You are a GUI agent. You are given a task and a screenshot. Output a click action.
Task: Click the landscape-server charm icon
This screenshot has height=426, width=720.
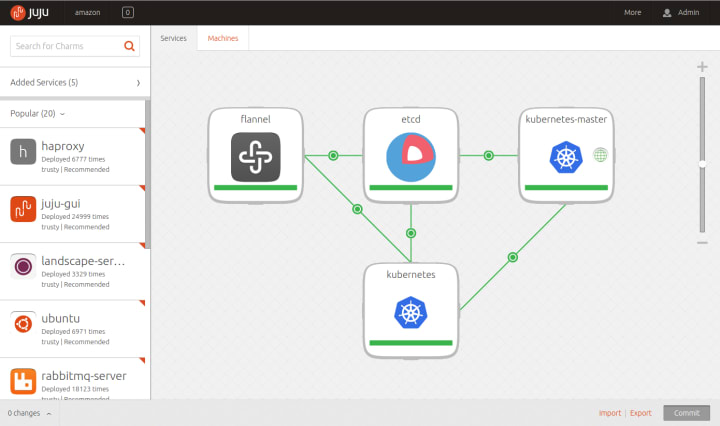pos(23,266)
